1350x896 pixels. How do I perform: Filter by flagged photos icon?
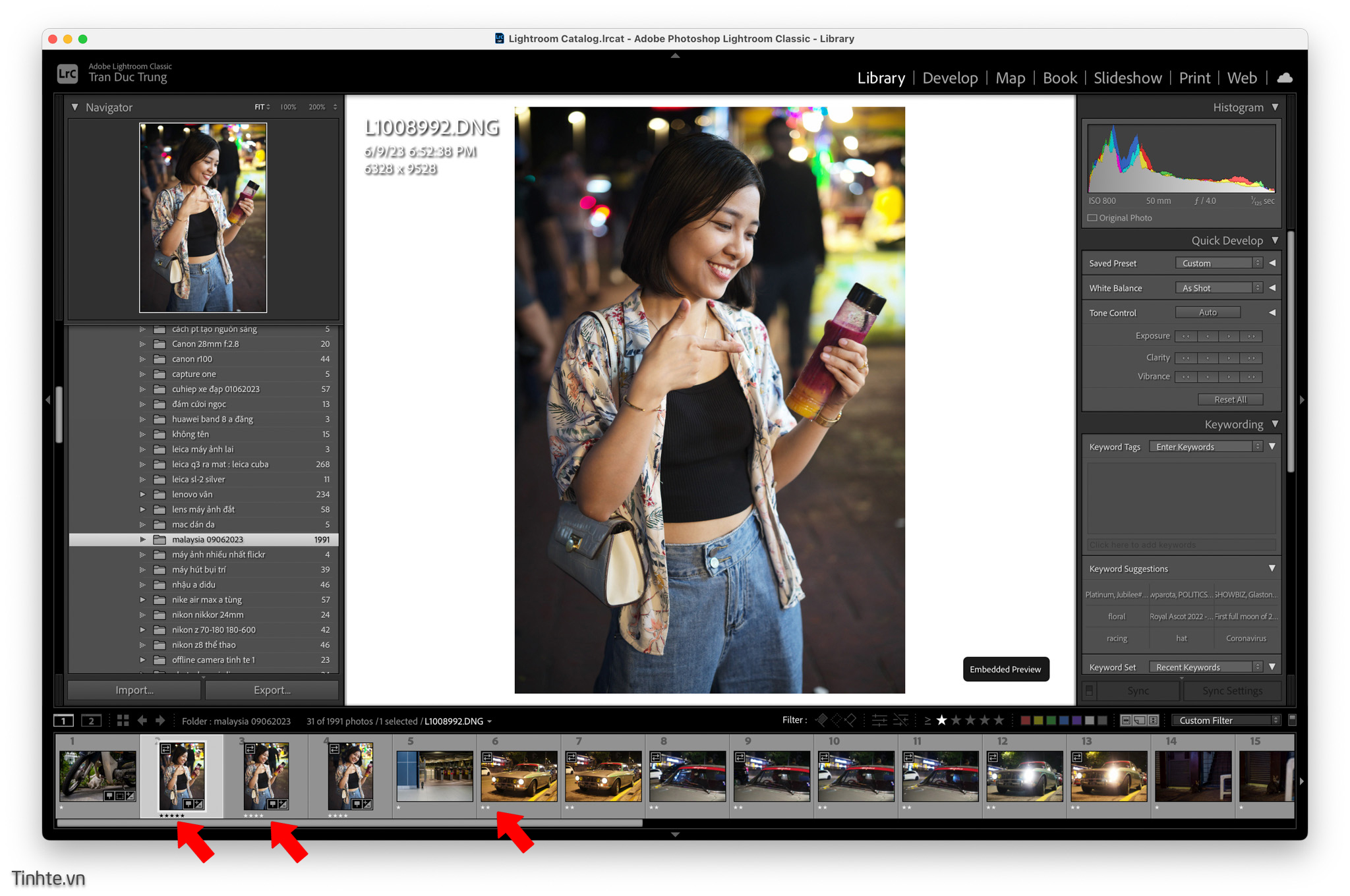(x=821, y=720)
